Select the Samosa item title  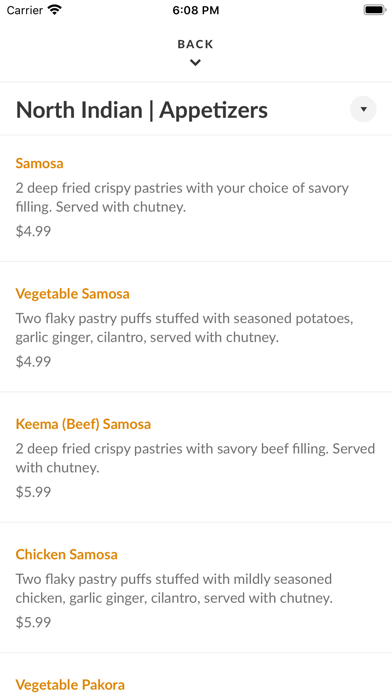[40, 163]
